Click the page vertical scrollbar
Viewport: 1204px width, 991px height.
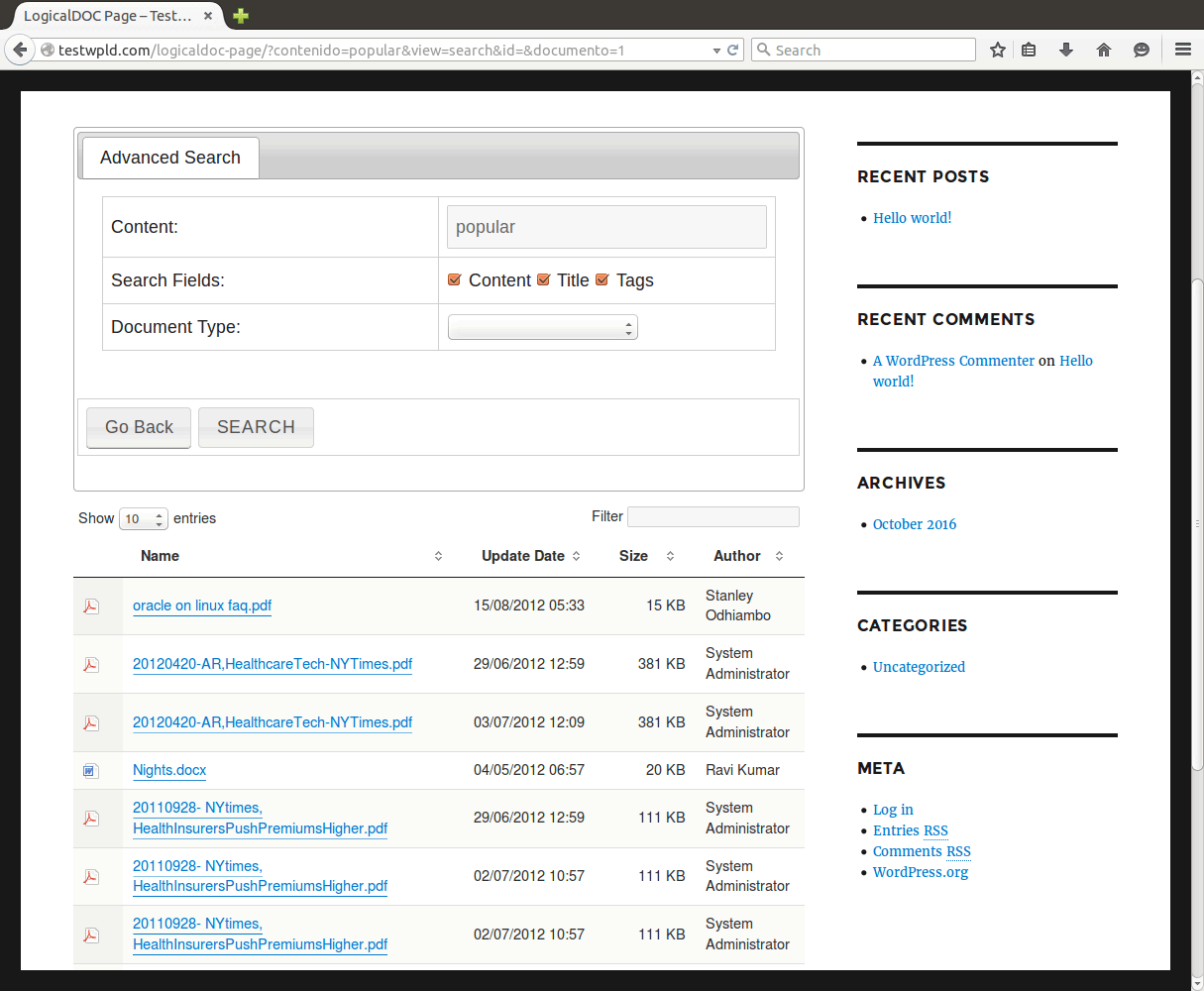(x=1197, y=525)
